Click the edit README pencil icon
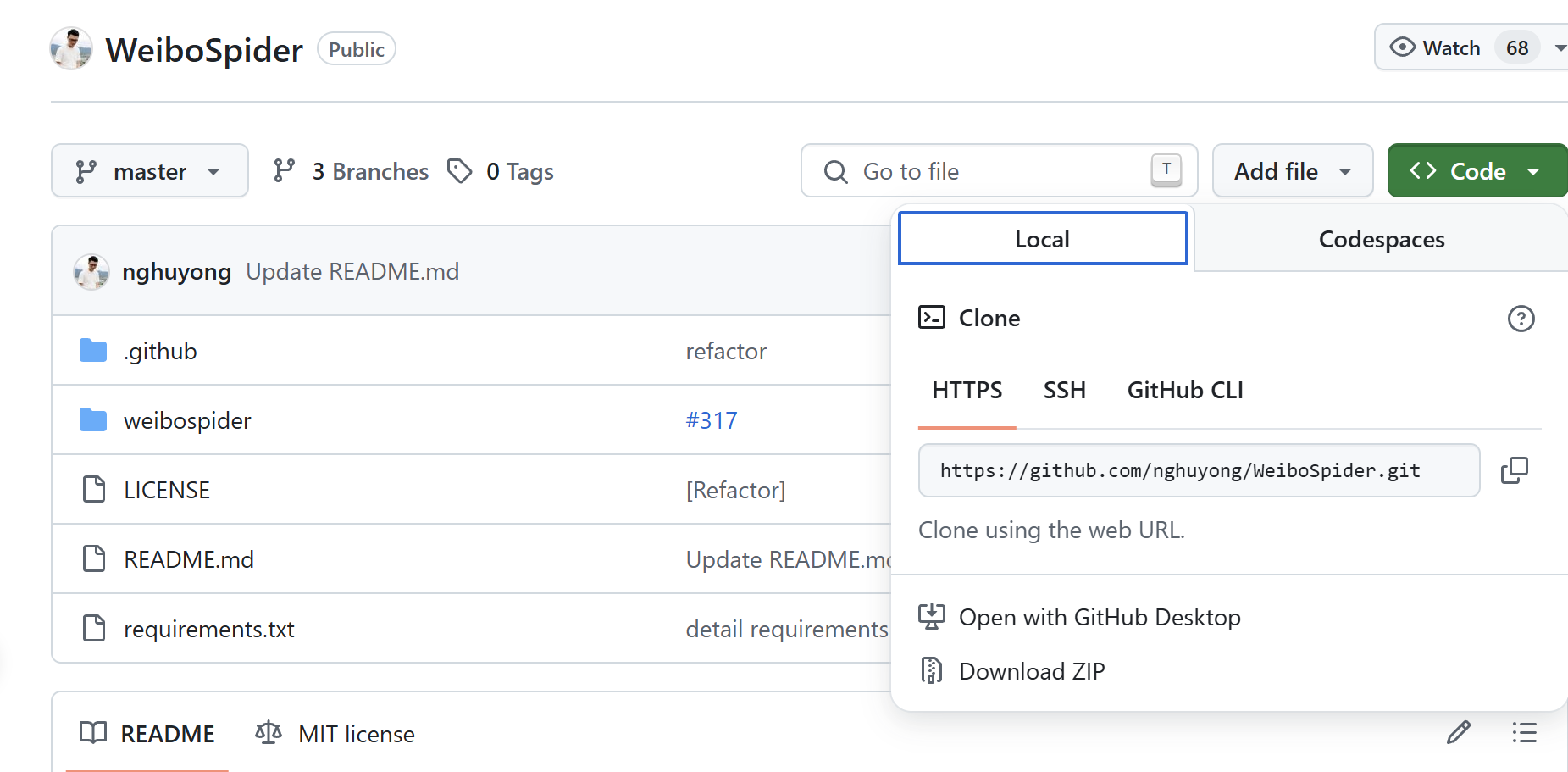Screen dimensions: 1568x772 1458,732
